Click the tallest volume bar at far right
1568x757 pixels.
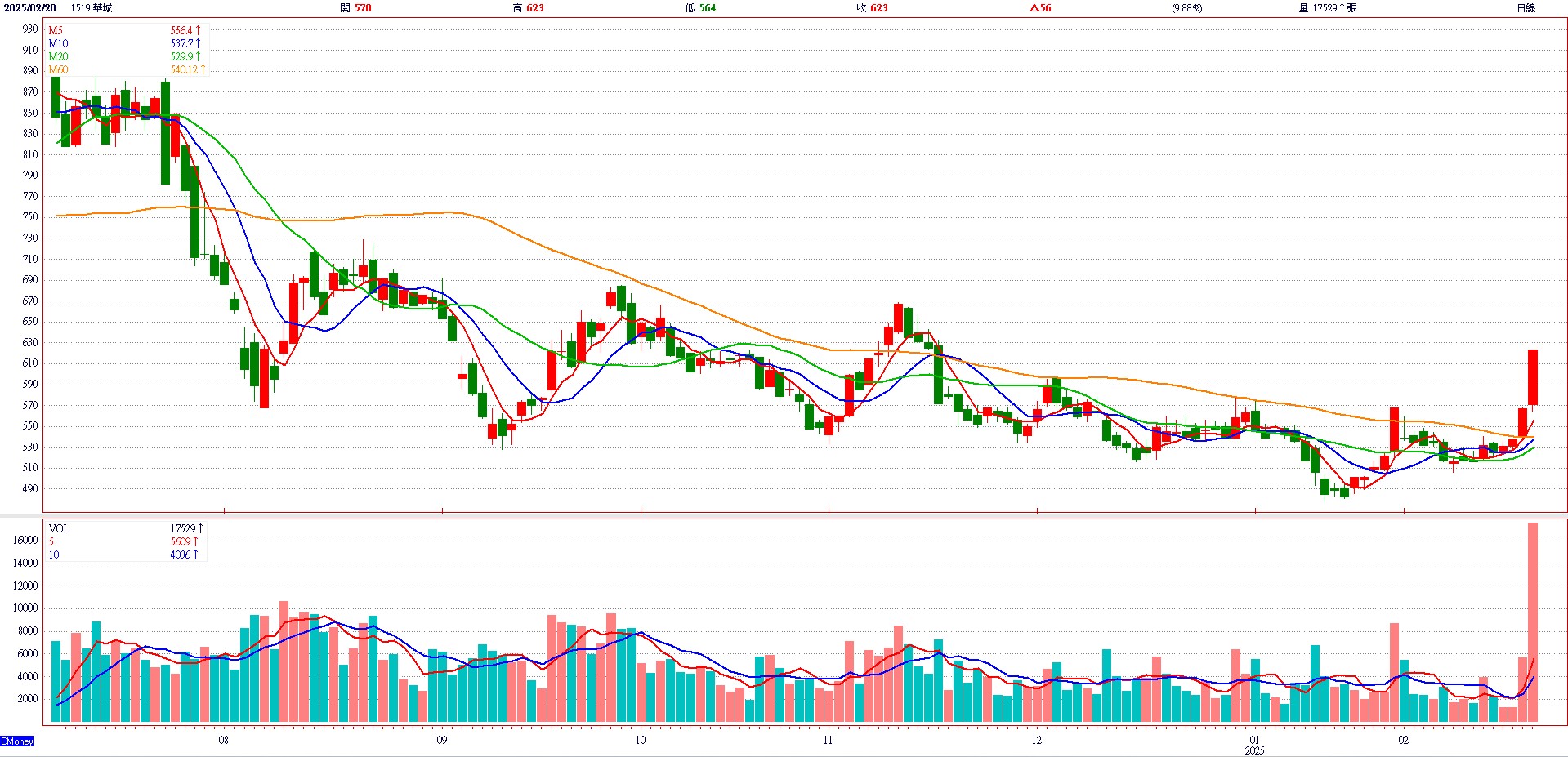(1532, 622)
